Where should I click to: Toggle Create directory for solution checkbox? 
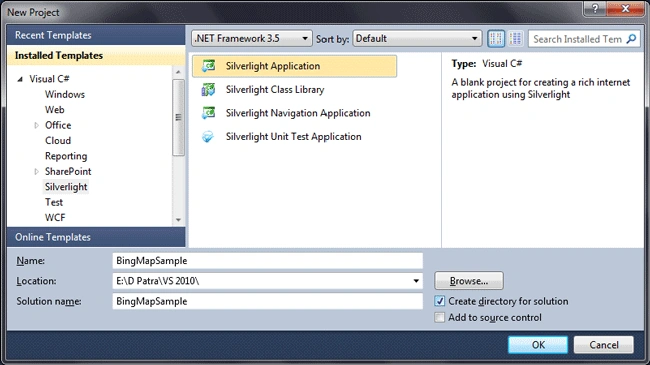[439, 301]
